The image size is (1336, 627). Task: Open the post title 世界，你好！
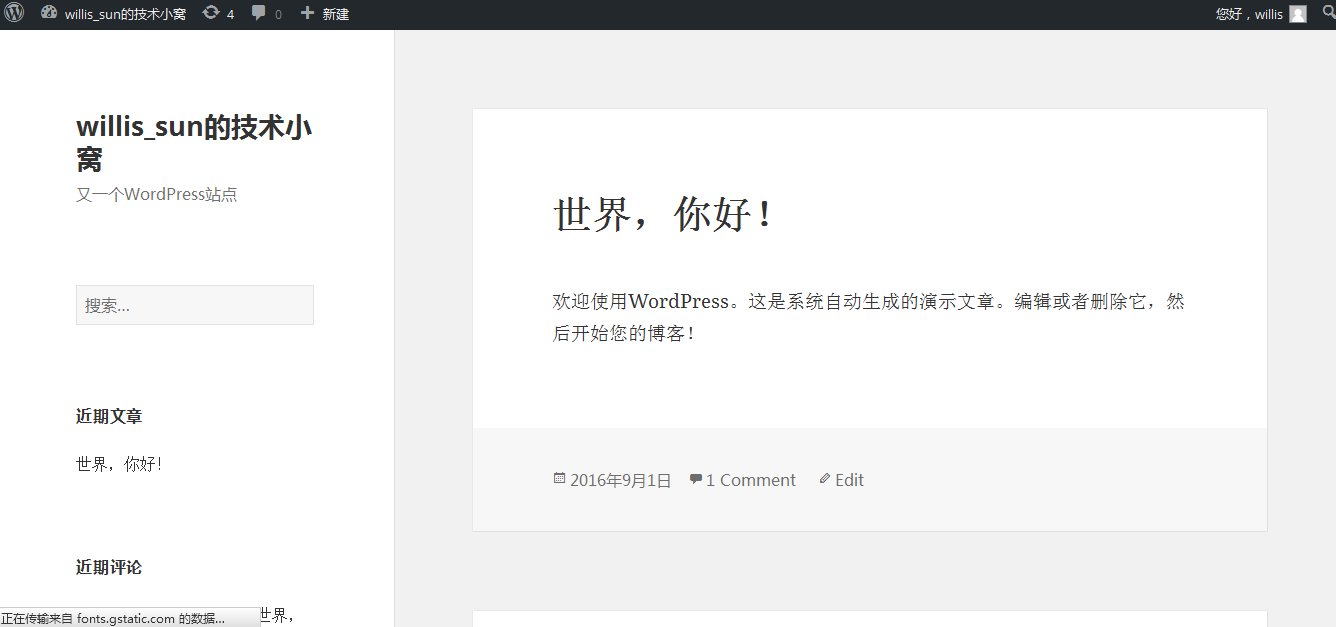tap(664, 214)
